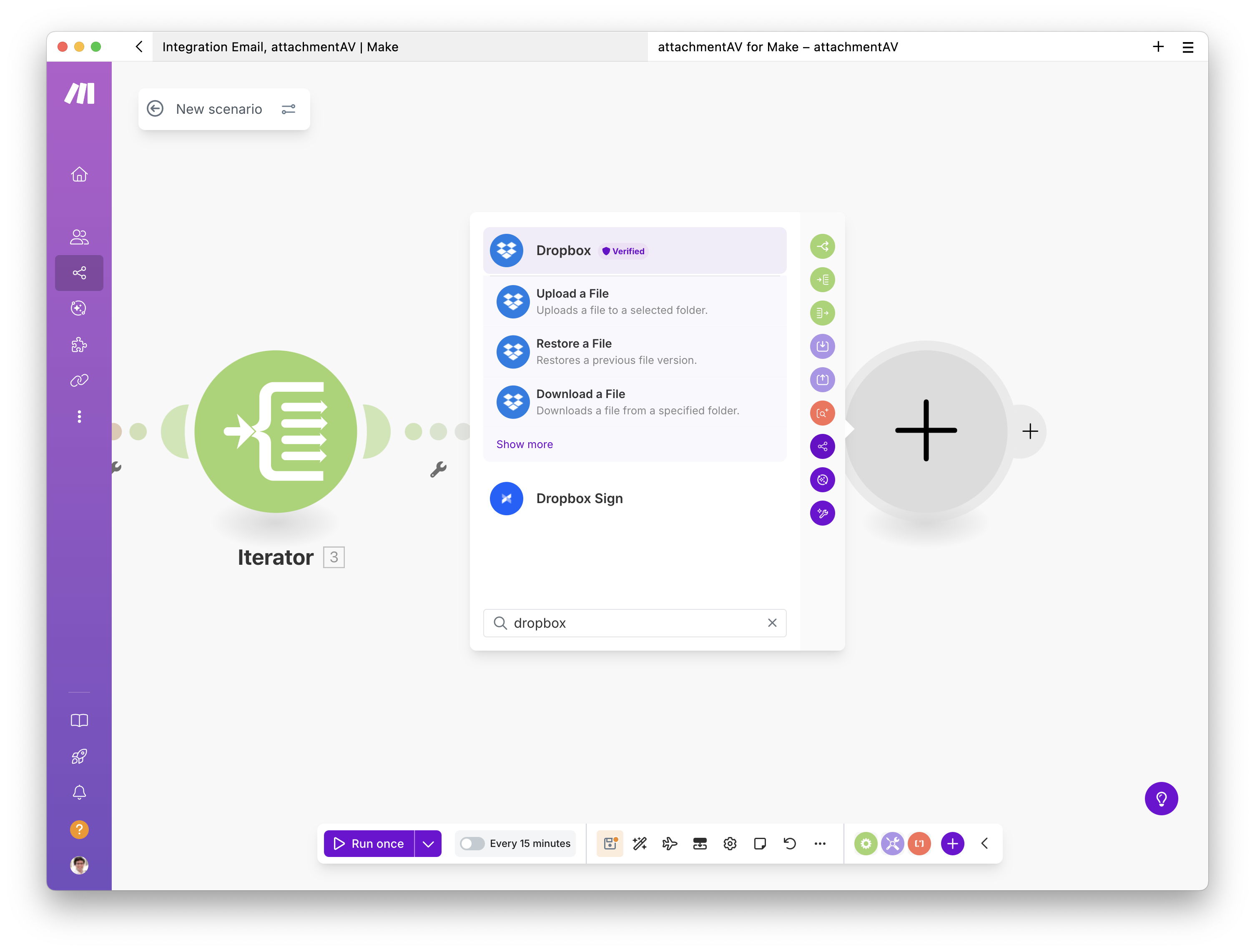Open Connections via the link icon
Viewport: 1255px width, 952px height.
80,380
